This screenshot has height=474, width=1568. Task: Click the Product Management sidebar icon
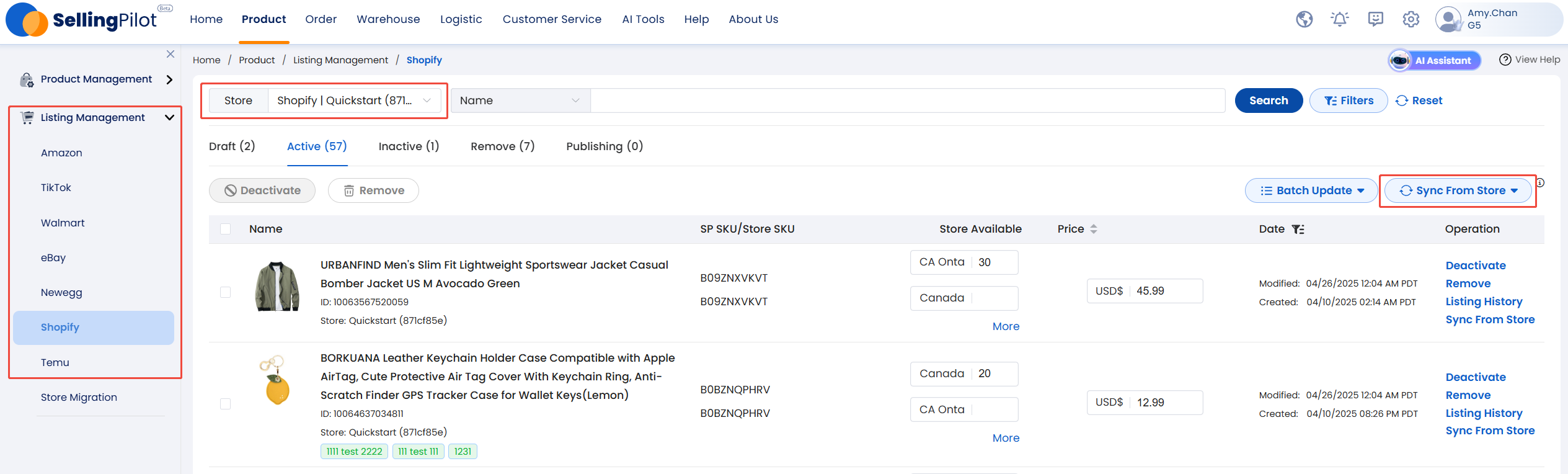pyautogui.click(x=27, y=79)
